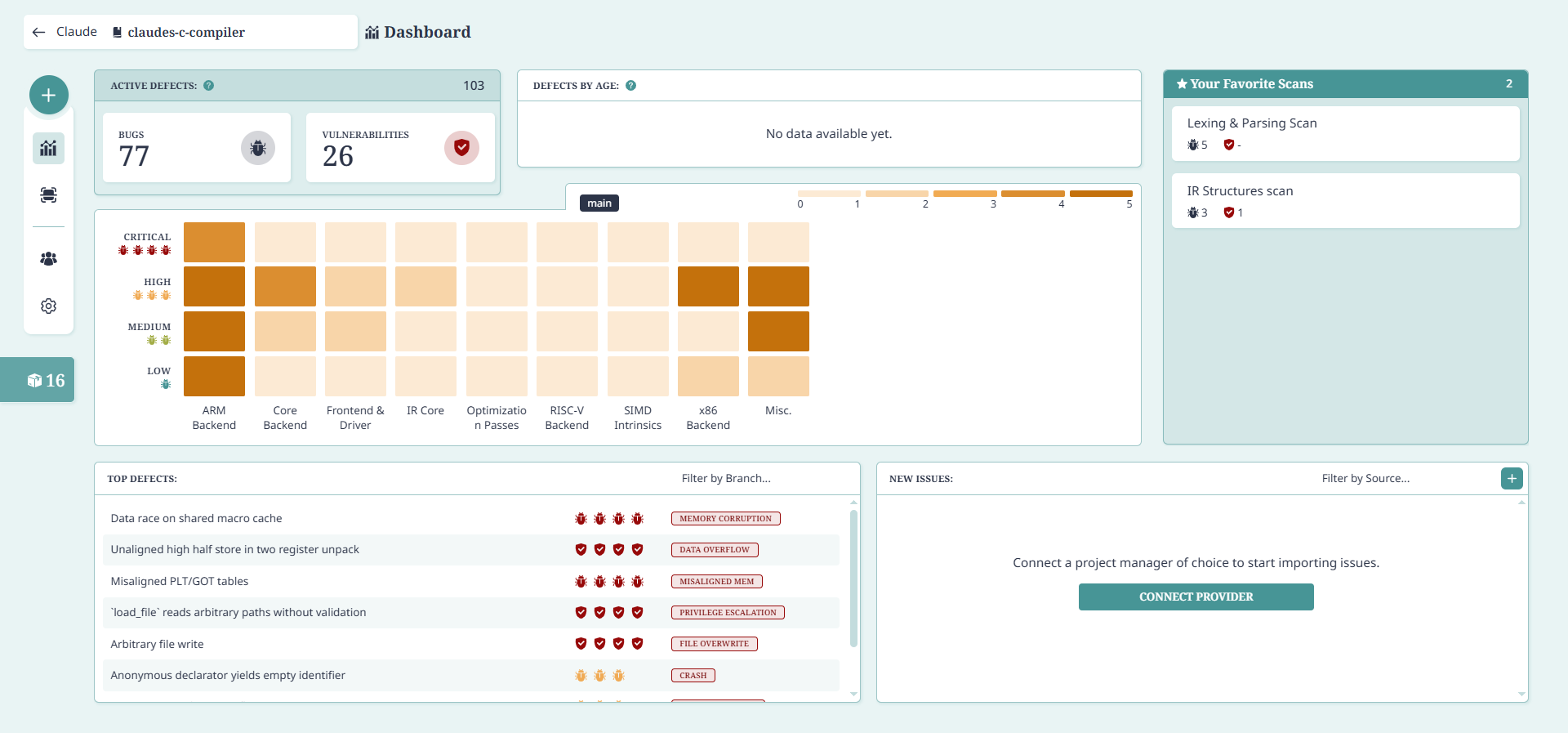Click the Top Defects list scrollbar
This screenshot has width=1568, height=733.
[853, 579]
